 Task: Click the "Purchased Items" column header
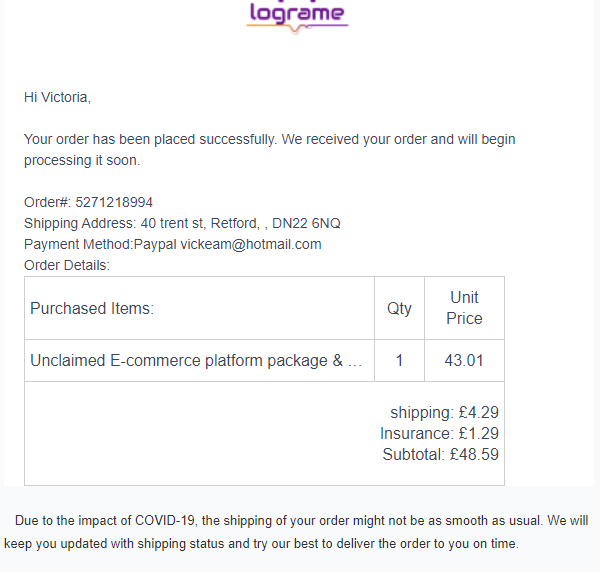click(x=92, y=308)
